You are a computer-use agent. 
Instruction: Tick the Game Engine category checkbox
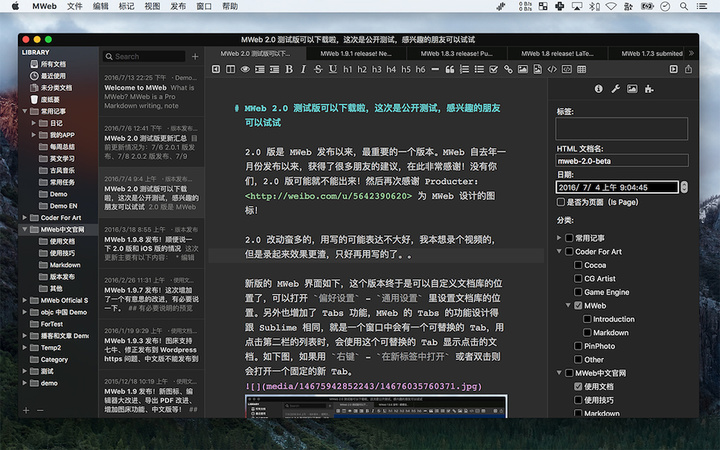[x=577, y=291]
